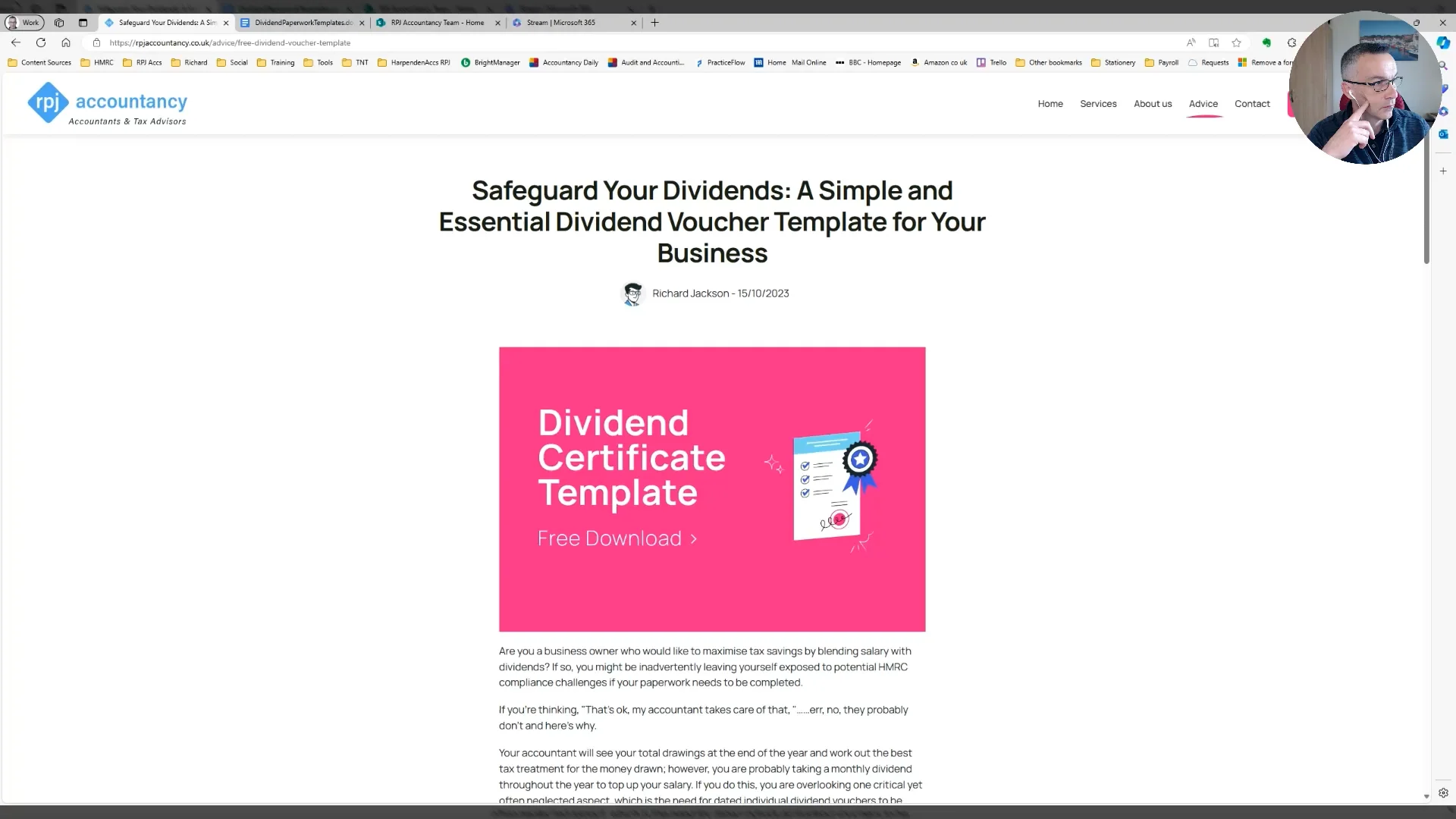Click the browser back arrow
1456x819 pixels.
click(16, 42)
